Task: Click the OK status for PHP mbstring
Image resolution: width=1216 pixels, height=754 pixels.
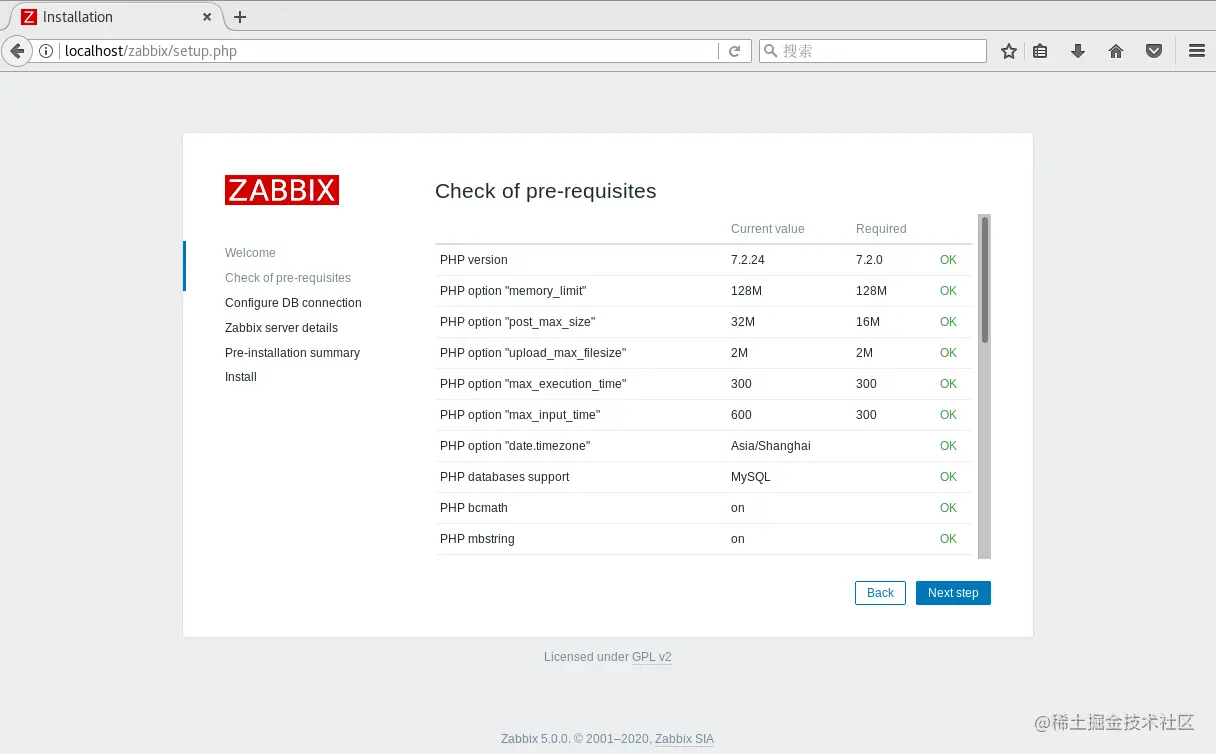Action: tap(948, 539)
